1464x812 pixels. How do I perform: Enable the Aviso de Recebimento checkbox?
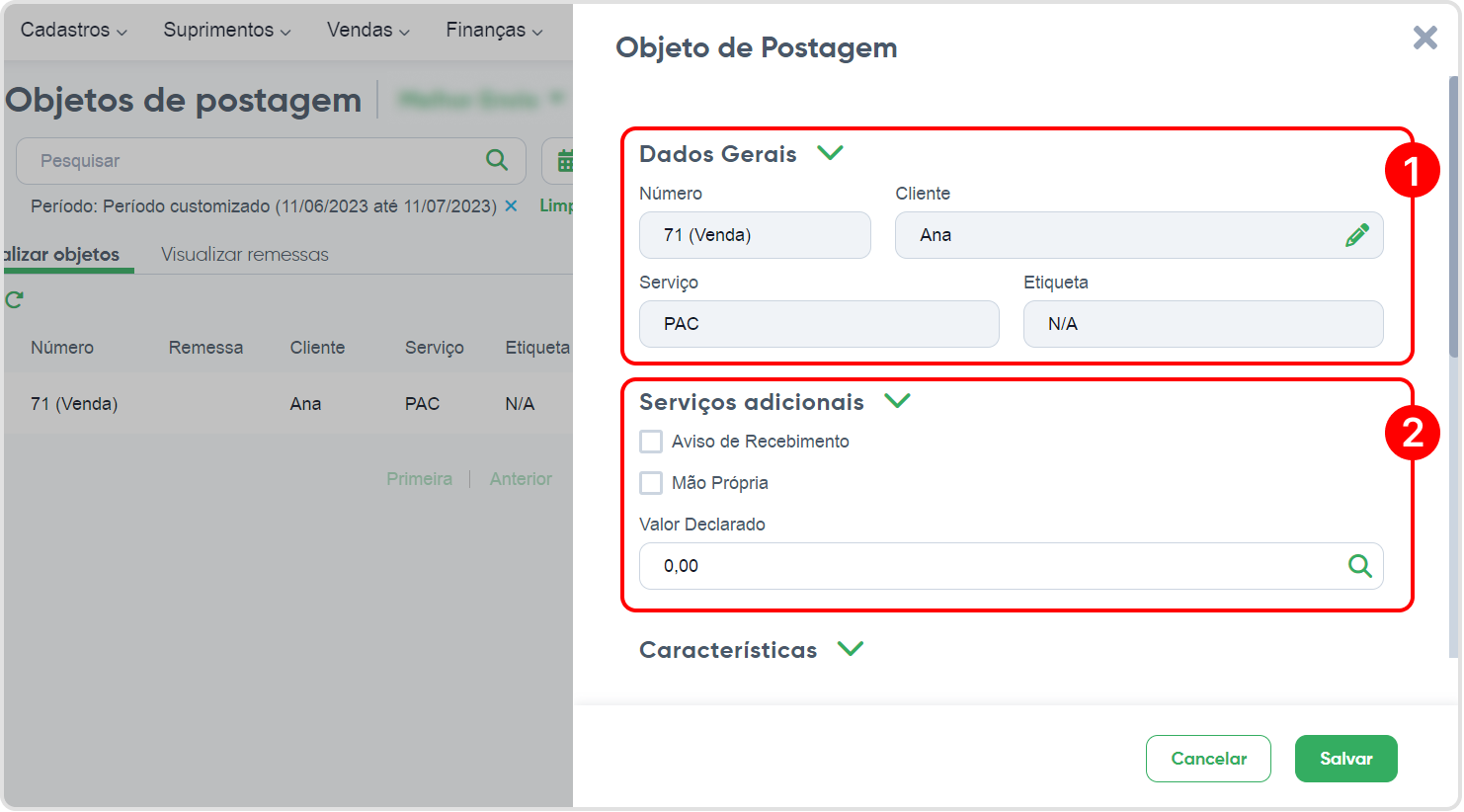coord(651,442)
